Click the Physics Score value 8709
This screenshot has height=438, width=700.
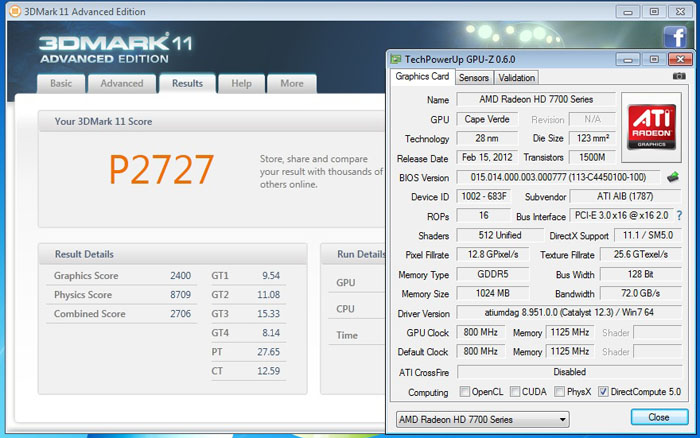[x=180, y=295]
